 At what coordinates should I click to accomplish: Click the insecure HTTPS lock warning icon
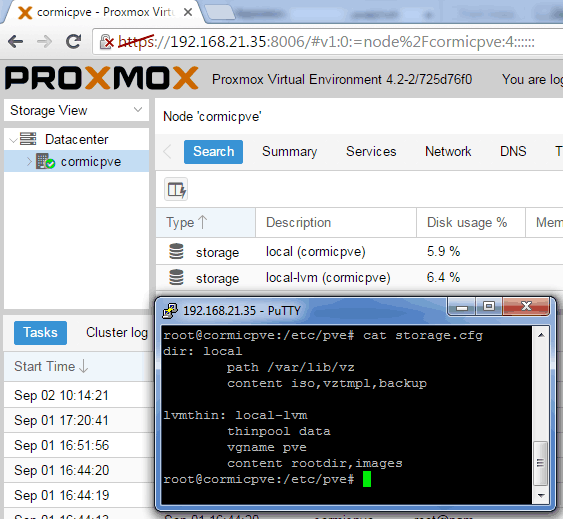[x=106, y=42]
